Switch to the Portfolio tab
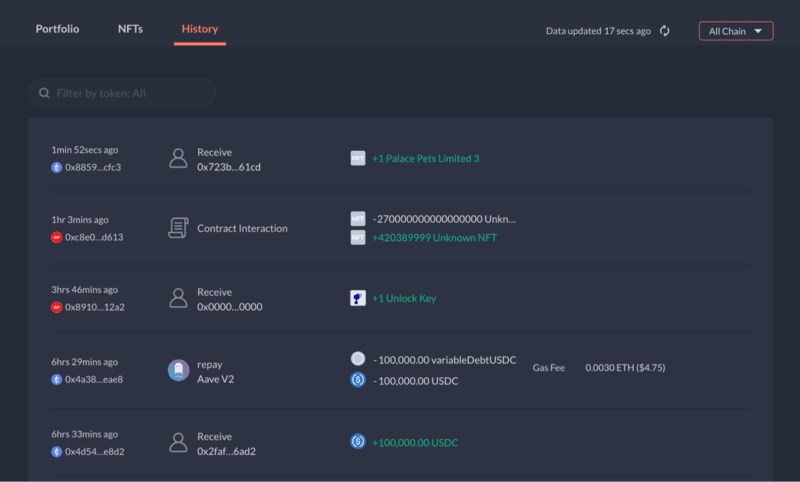The width and height of the screenshot is (800, 482). pyautogui.click(x=57, y=29)
